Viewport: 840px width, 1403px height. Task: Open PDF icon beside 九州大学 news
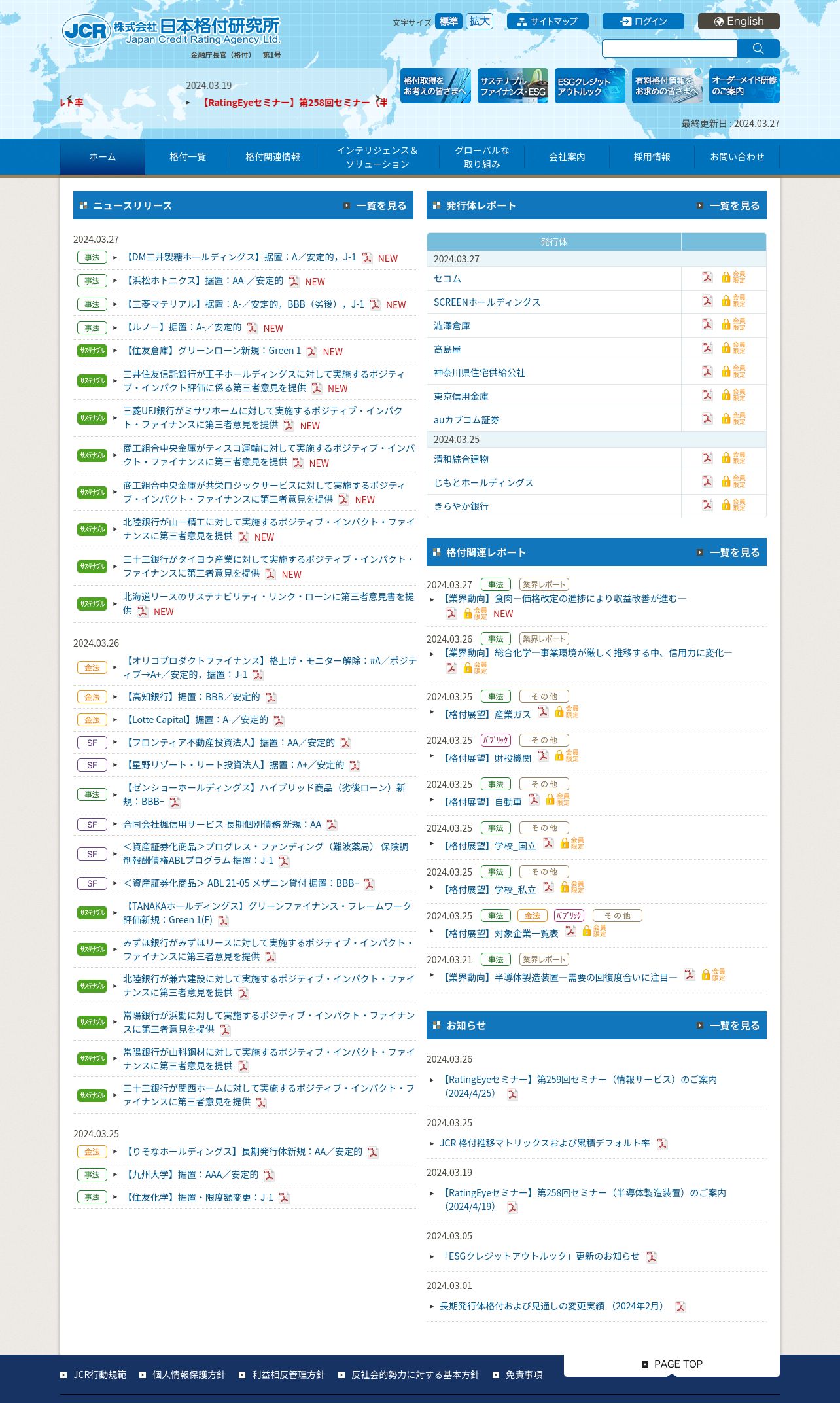click(269, 1175)
